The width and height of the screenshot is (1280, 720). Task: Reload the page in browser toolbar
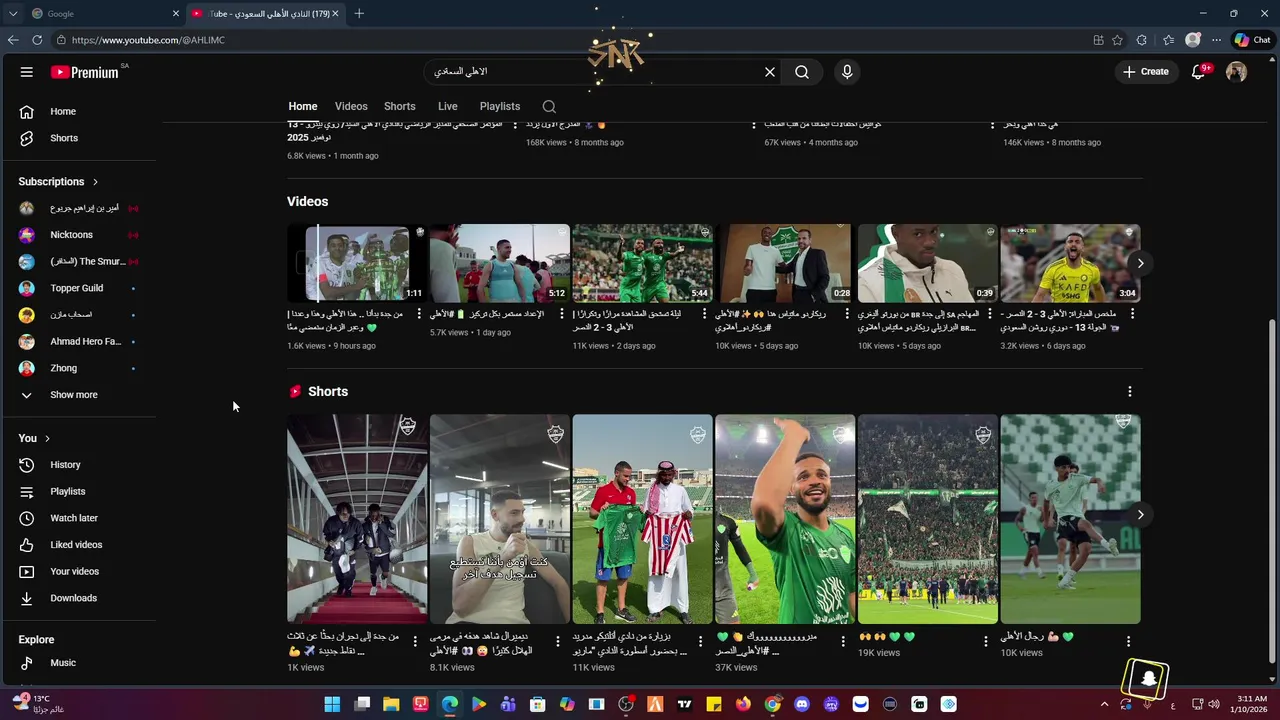pyautogui.click(x=37, y=40)
